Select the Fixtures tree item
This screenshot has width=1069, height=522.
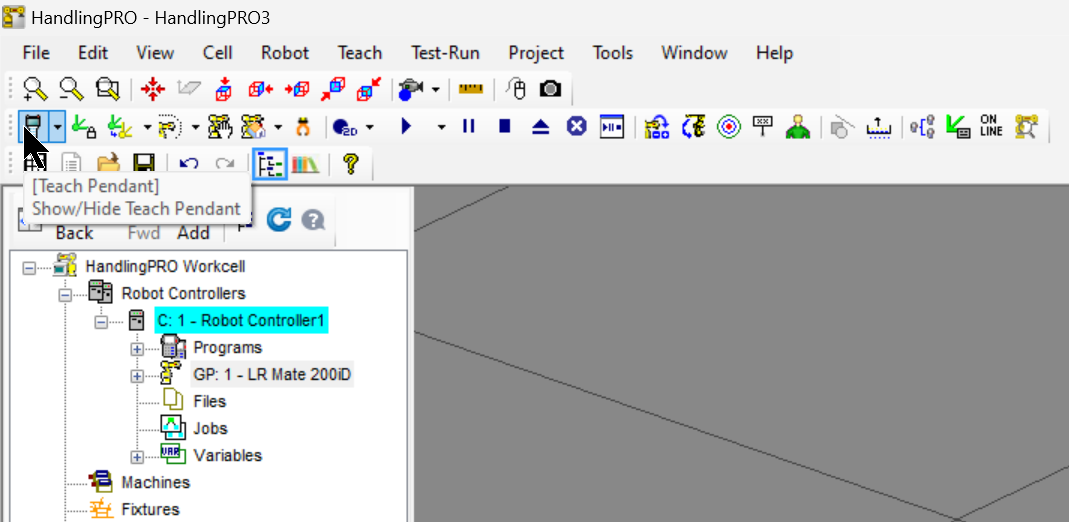150,509
